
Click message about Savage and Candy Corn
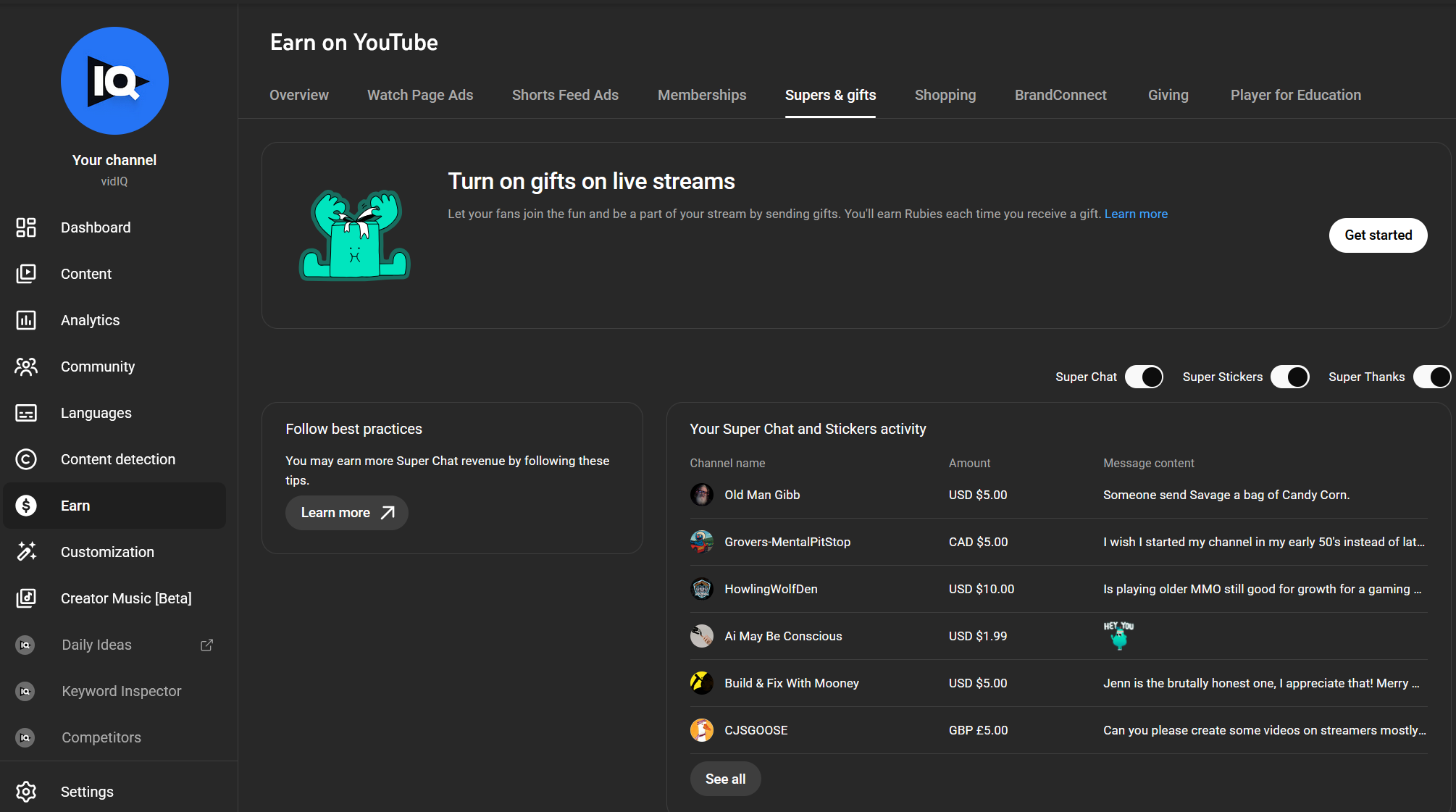tap(1226, 495)
